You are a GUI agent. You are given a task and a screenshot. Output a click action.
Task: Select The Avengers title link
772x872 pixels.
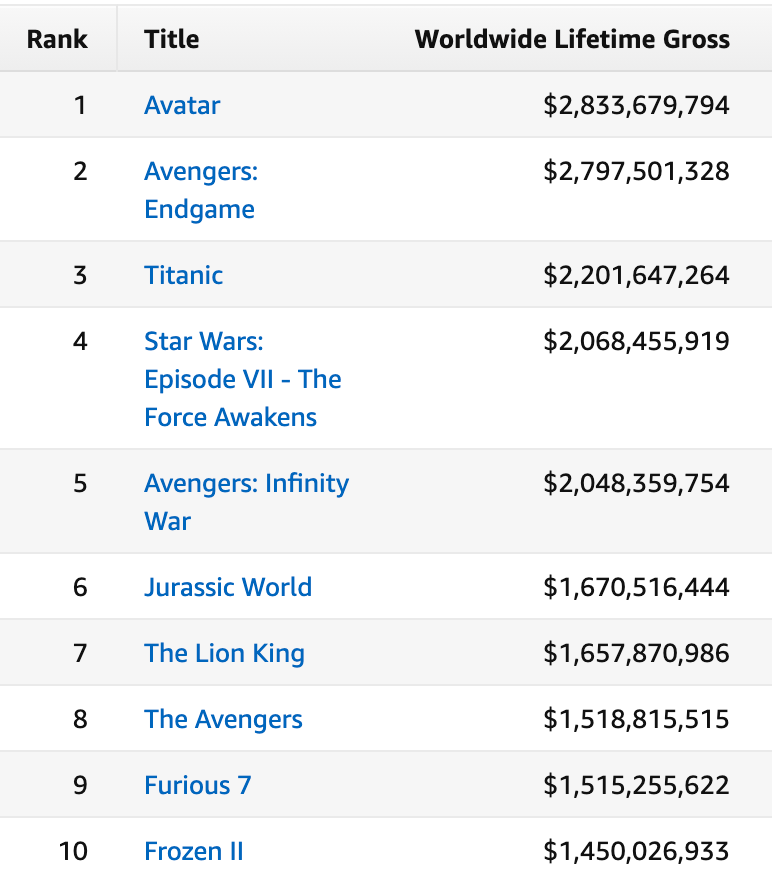[x=223, y=719]
